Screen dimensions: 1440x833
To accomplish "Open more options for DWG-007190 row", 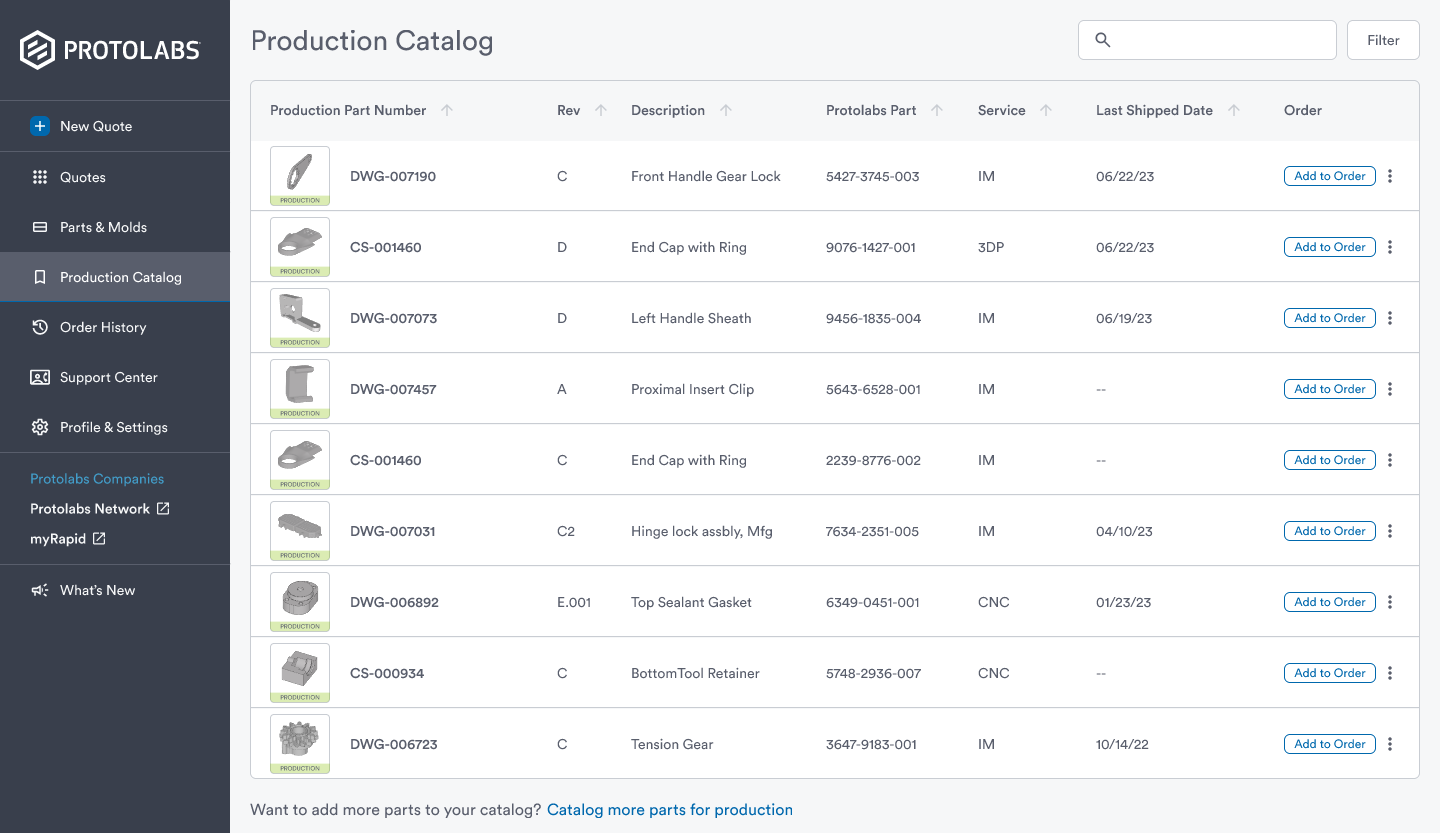I will coord(1390,176).
